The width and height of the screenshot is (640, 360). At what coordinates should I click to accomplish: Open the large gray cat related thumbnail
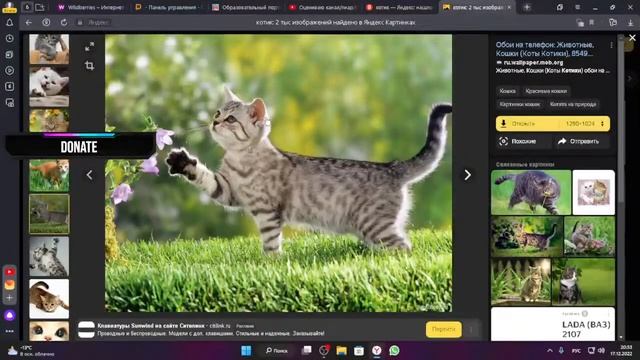coord(531,192)
